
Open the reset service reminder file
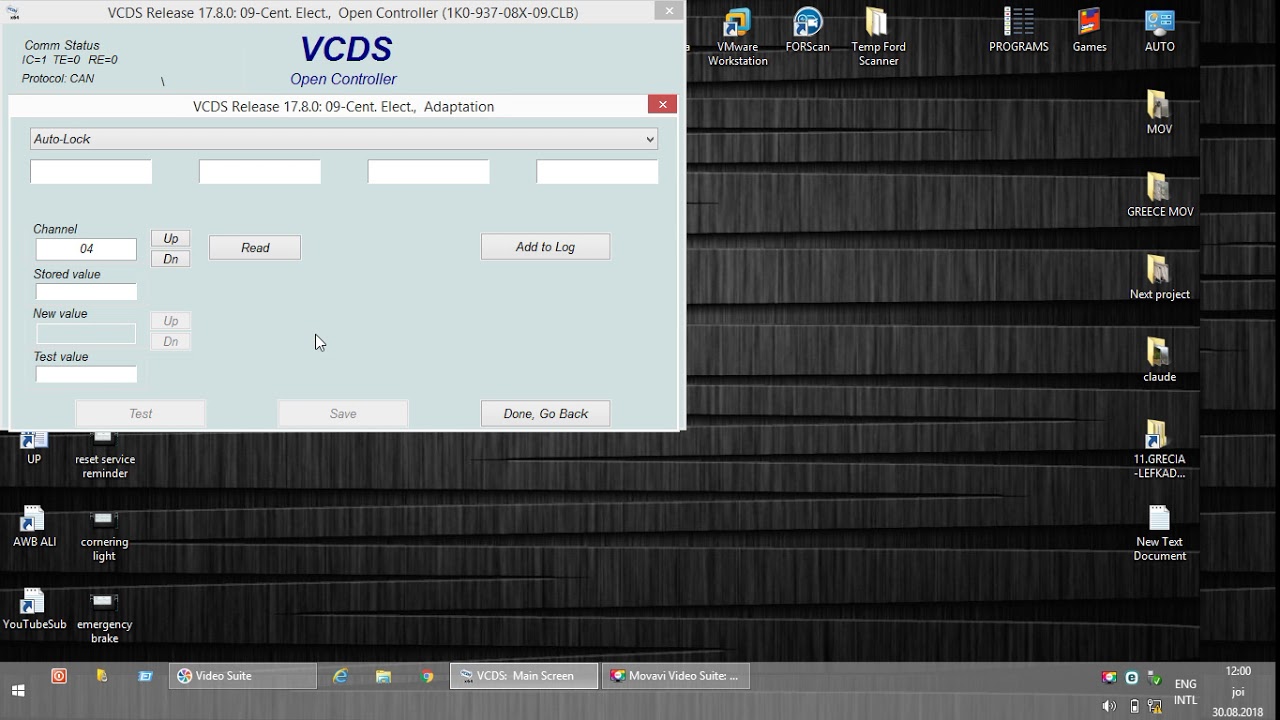click(105, 456)
